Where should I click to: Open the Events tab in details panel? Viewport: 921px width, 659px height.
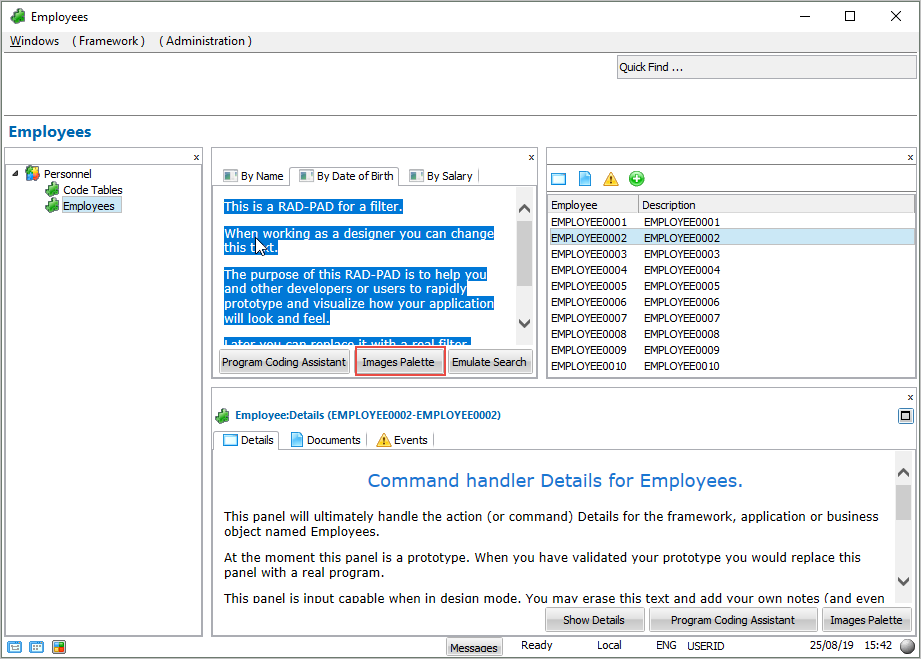click(401, 440)
